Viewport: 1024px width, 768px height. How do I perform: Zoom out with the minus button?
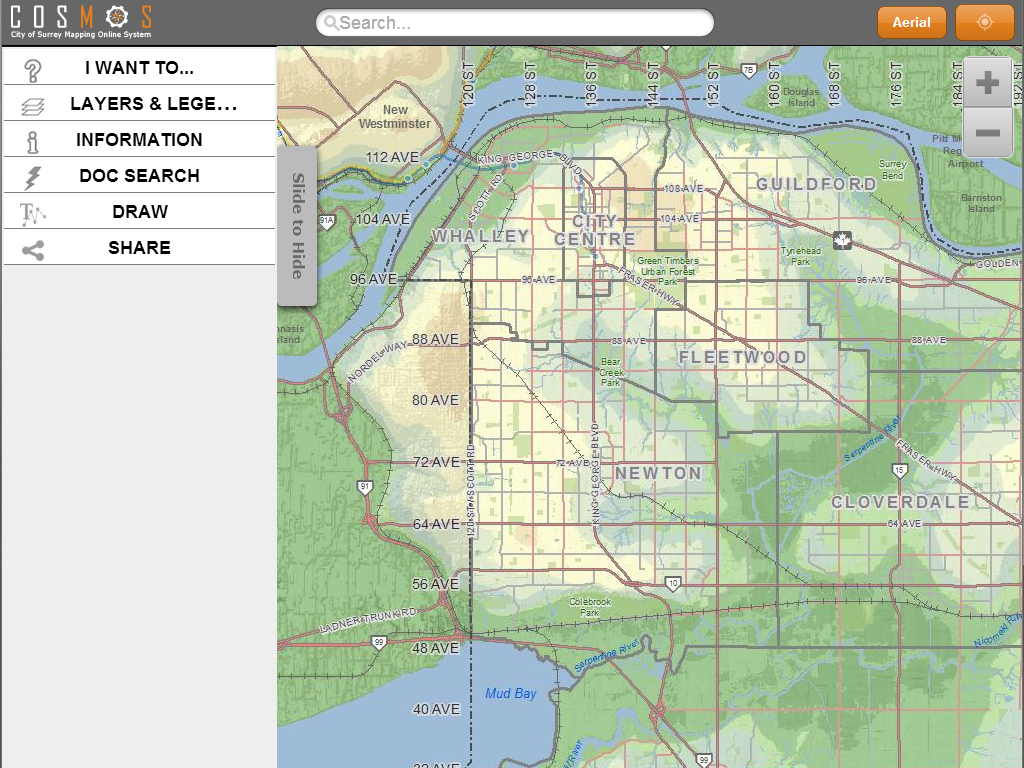(x=987, y=132)
